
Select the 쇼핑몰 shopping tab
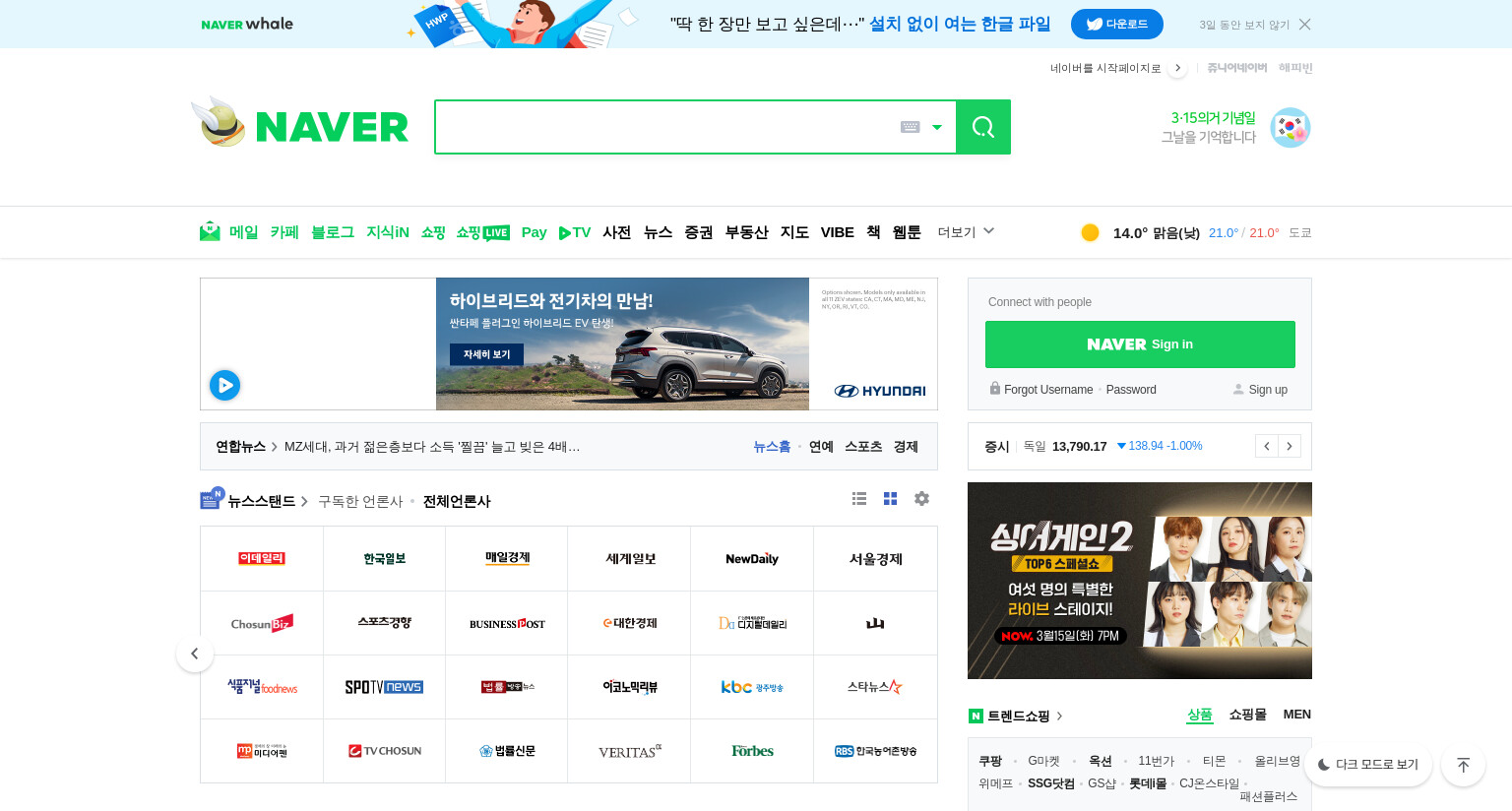coord(1247,715)
